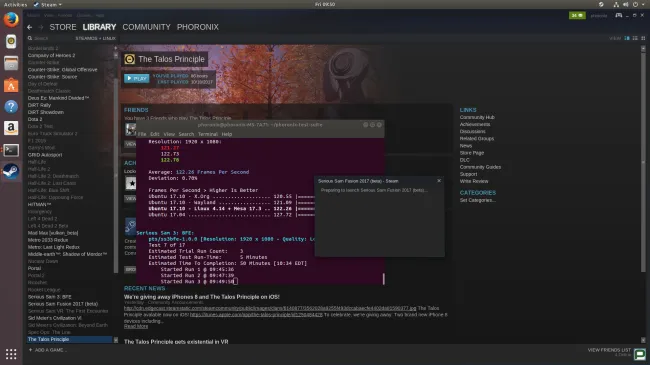Image resolution: width=650 pixels, height=365 pixels.
Task: Click the library search magnifier icon
Action: (x=30, y=38)
